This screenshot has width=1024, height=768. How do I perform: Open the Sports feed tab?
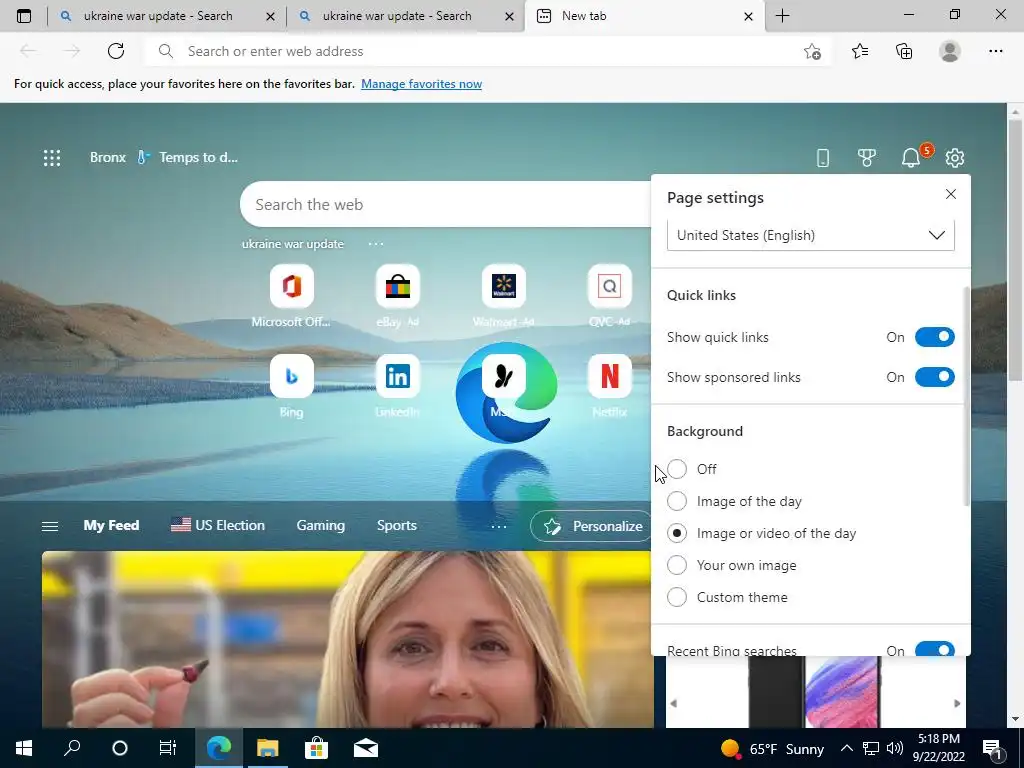tap(396, 526)
